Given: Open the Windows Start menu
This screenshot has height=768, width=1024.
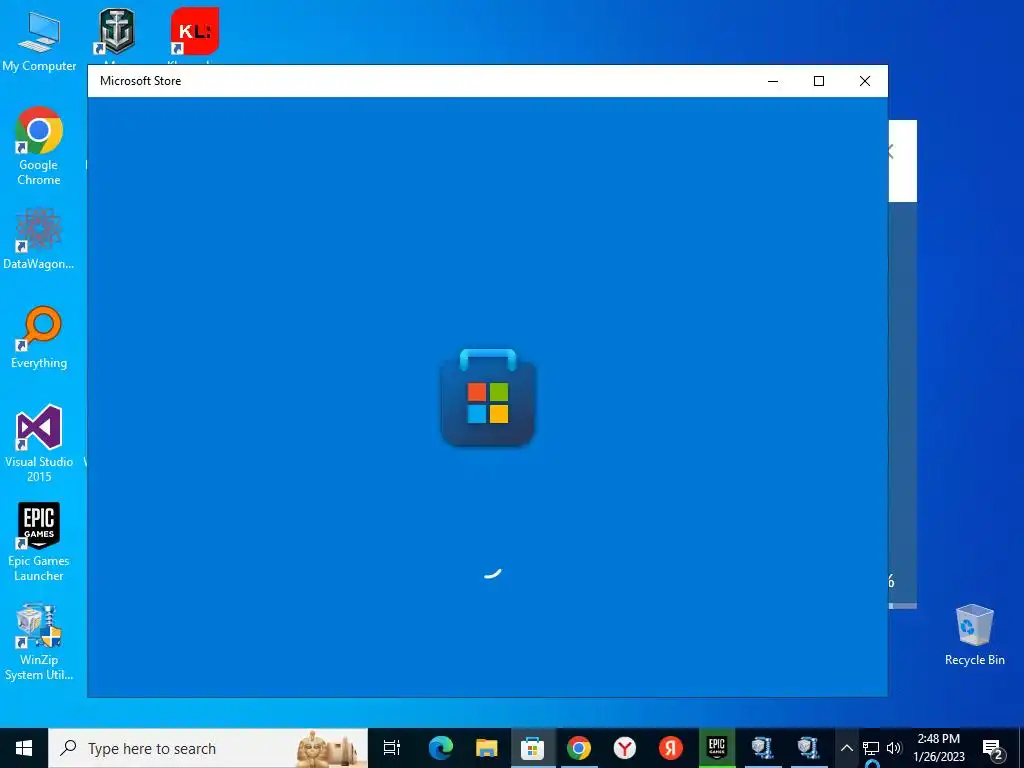Looking at the screenshot, I should pos(24,748).
